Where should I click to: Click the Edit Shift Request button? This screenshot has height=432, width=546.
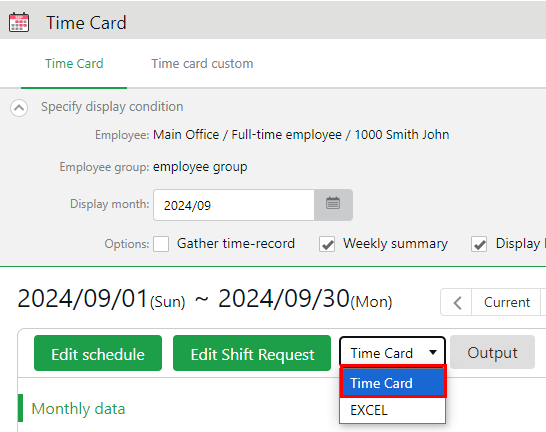tap(252, 353)
